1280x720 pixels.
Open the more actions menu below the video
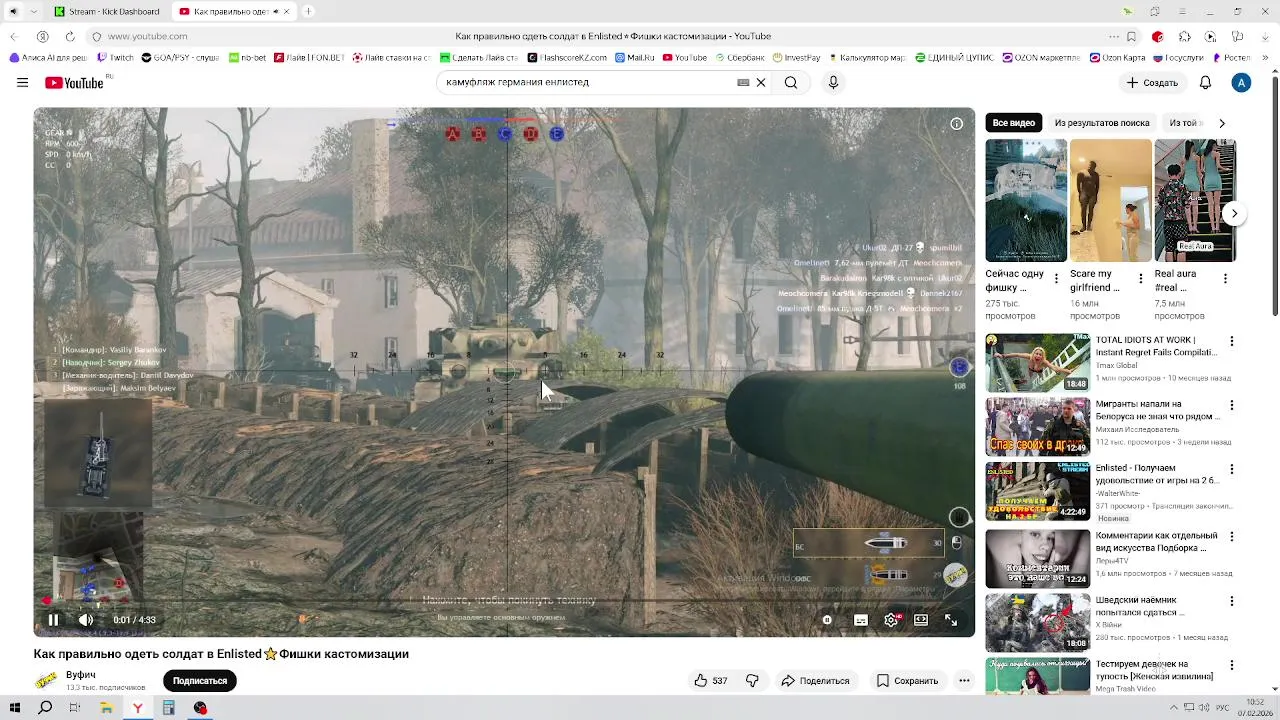pyautogui.click(x=964, y=681)
